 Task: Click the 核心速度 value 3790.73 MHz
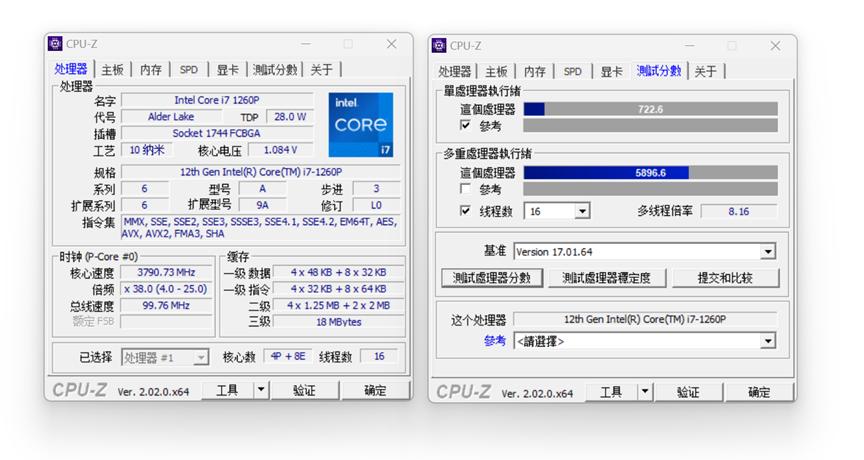[166, 272]
